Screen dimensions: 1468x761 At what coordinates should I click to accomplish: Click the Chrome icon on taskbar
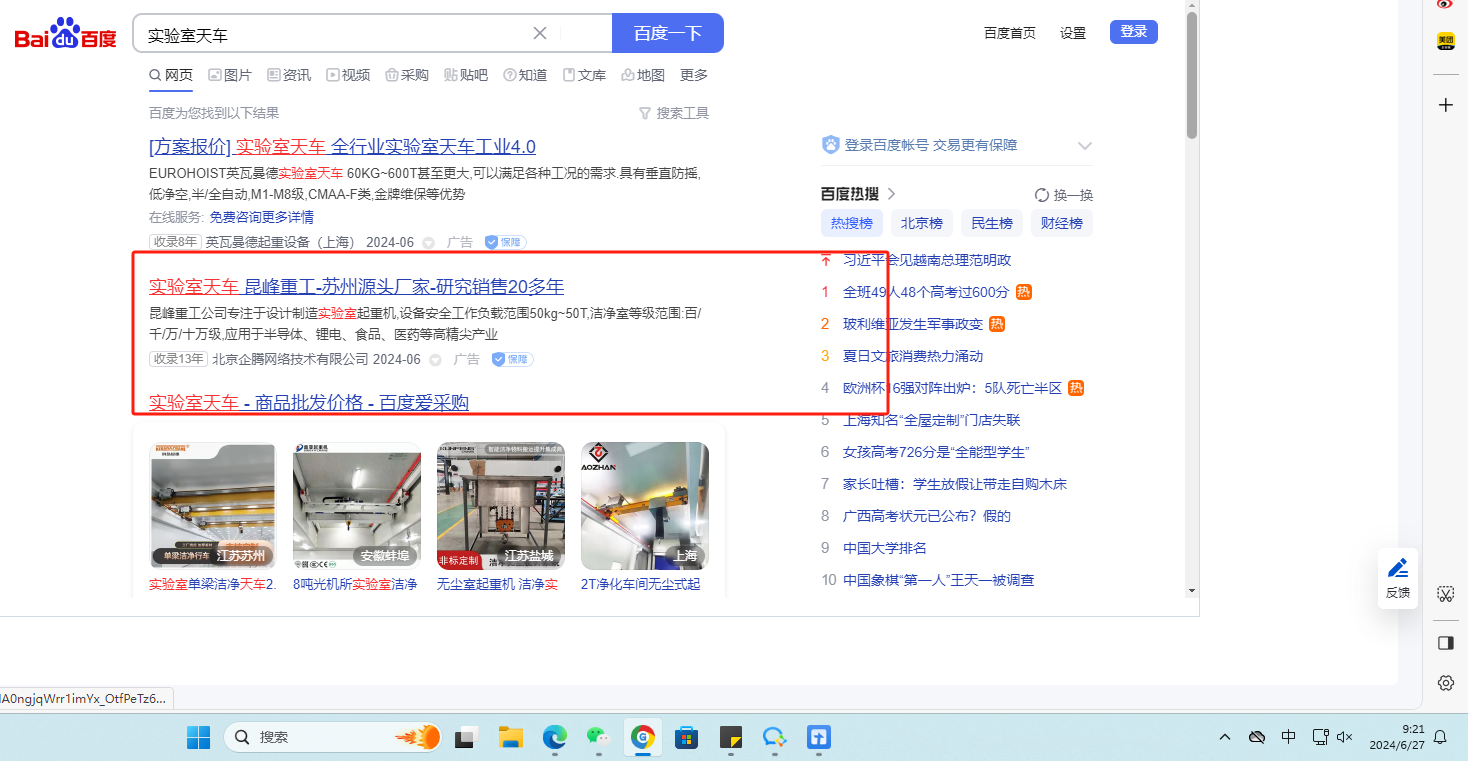(x=642, y=738)
